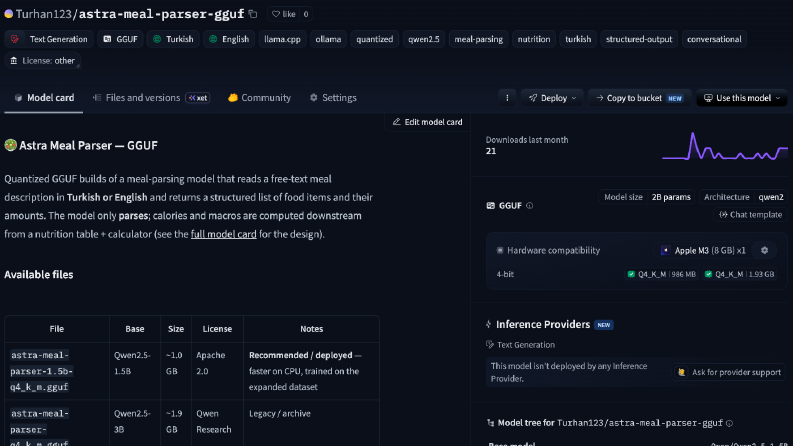
Task: Click the model tree info icon
Action: (729, 423)
